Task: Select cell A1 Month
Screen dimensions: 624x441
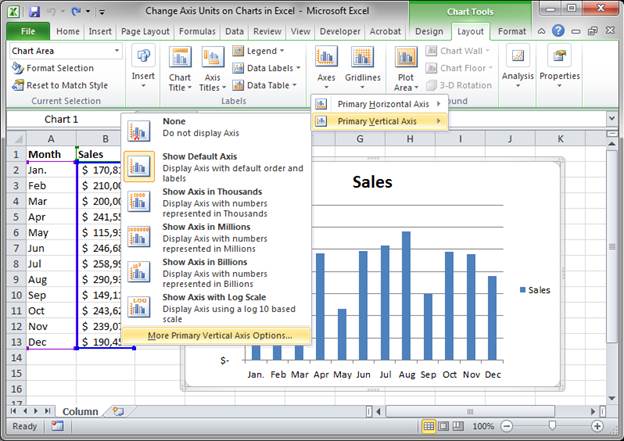Action: click(x=51, y=154)
